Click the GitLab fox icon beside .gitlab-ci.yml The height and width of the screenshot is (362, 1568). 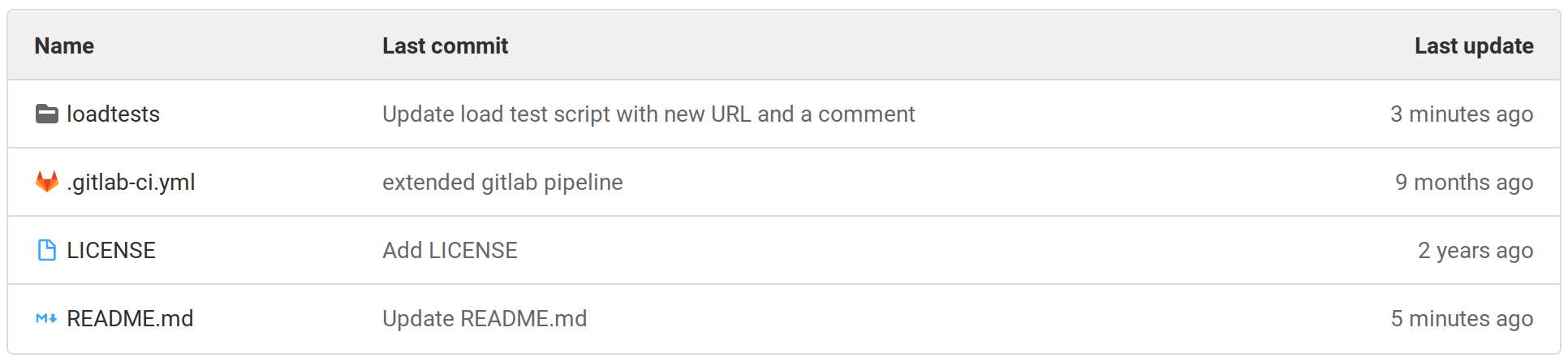pyautogui.click(x=47, y=182)
